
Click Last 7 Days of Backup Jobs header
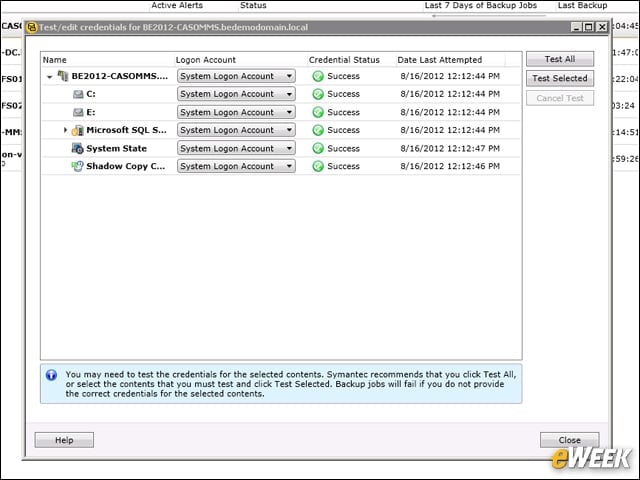point(480,5)
